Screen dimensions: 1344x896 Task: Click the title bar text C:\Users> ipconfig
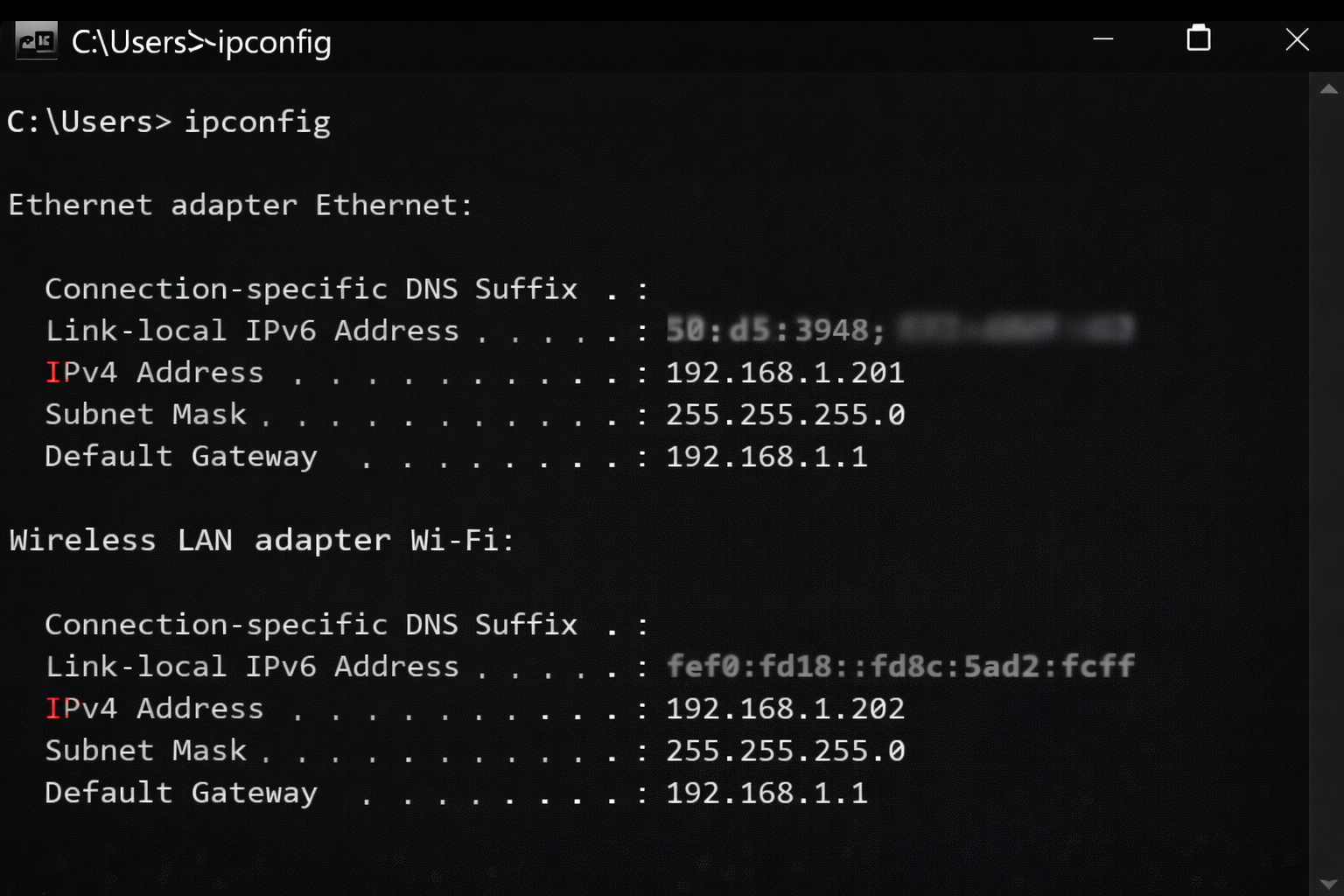coord(200,42)
